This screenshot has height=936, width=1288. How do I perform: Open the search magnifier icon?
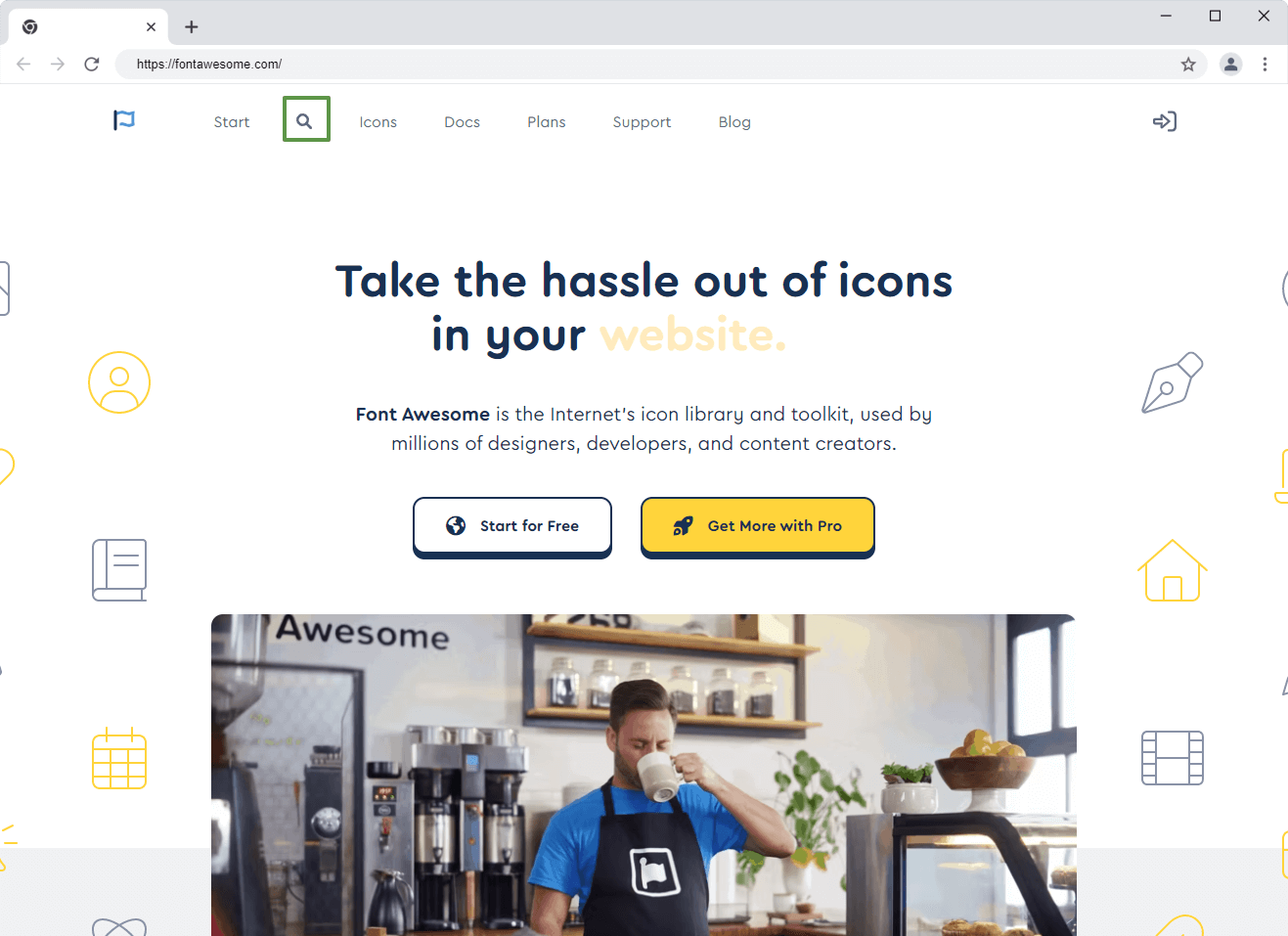[305, 121]
